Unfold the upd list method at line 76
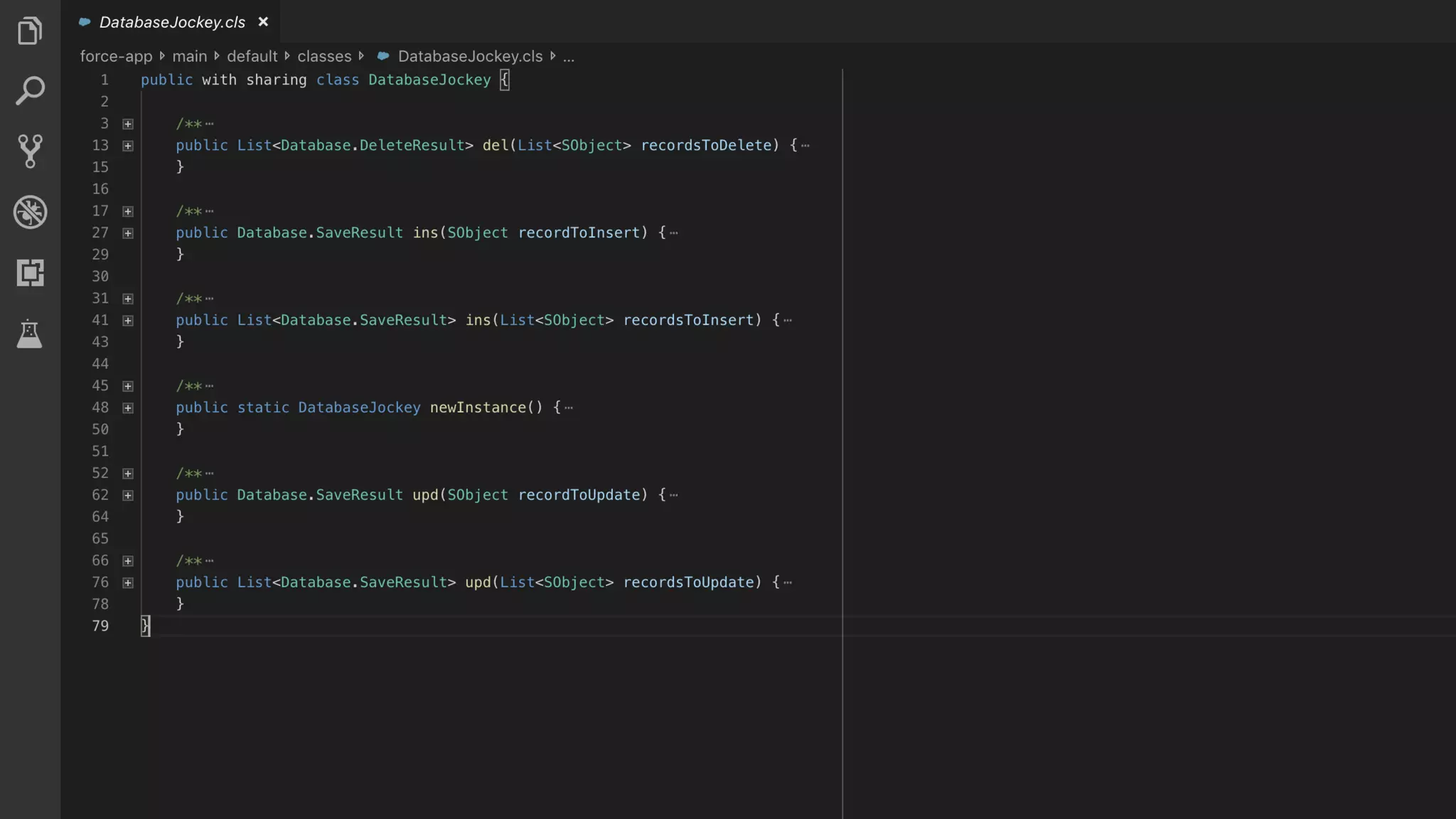 (x=128, y=583)
